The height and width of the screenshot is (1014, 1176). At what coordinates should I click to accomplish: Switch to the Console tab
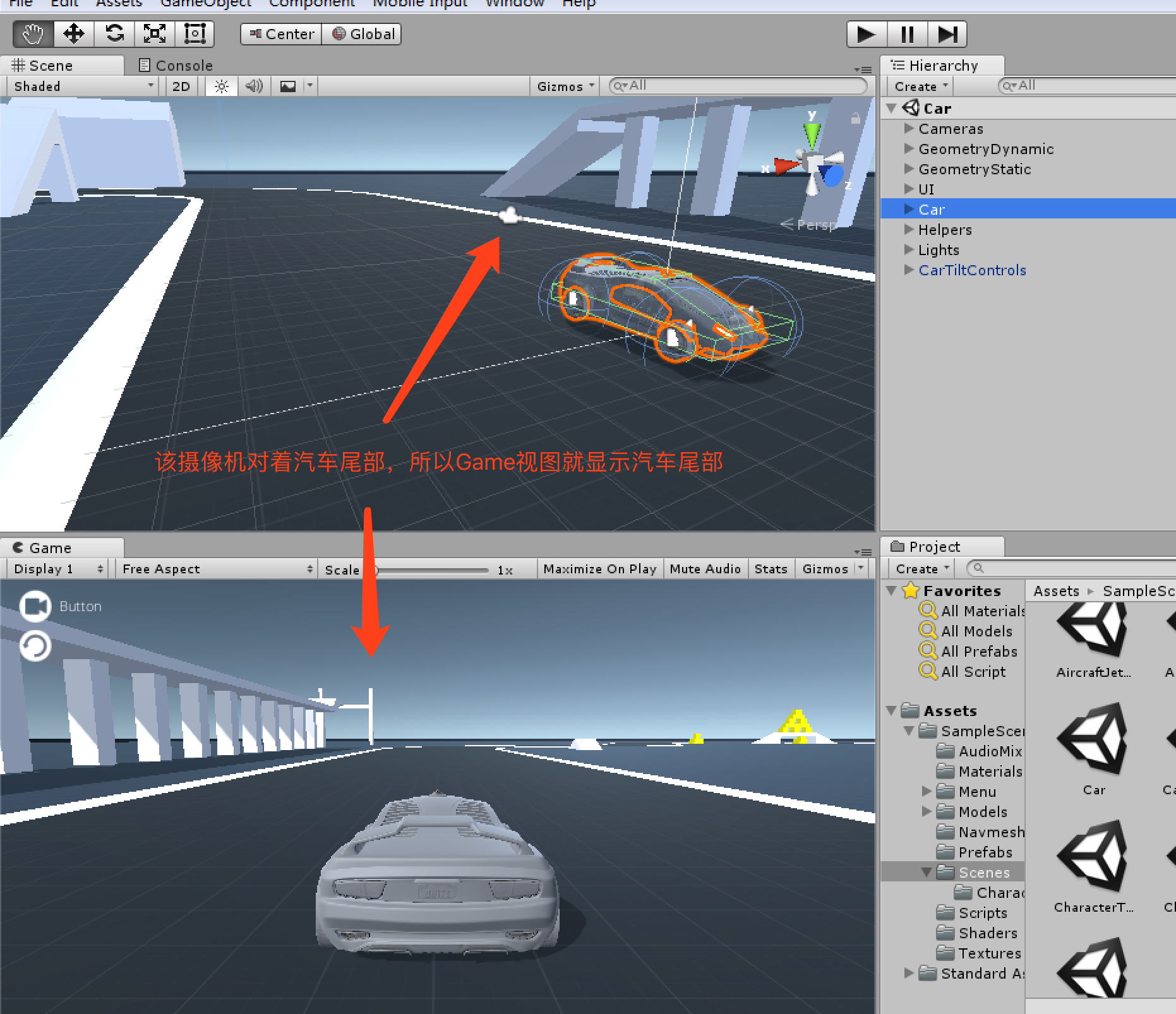(x=175, y=64)
